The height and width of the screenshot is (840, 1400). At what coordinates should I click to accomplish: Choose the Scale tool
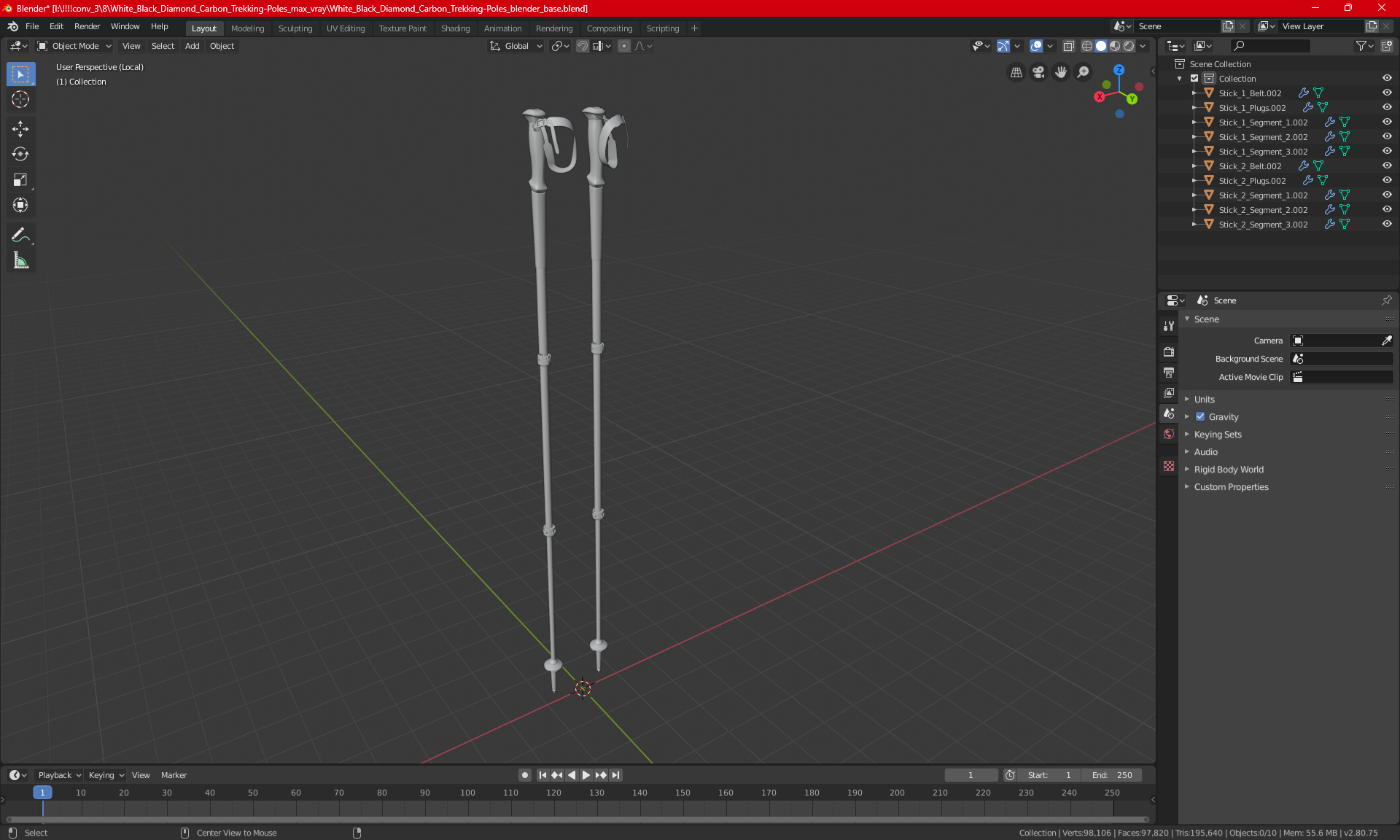tap(20, 179)
